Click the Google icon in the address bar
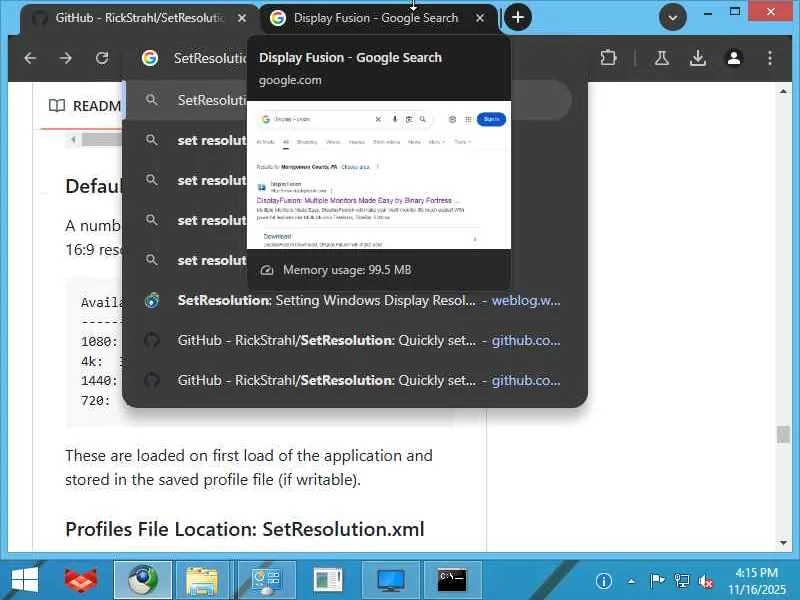The height and width of the screenshot is (600, 800). [x=149, y=58]
